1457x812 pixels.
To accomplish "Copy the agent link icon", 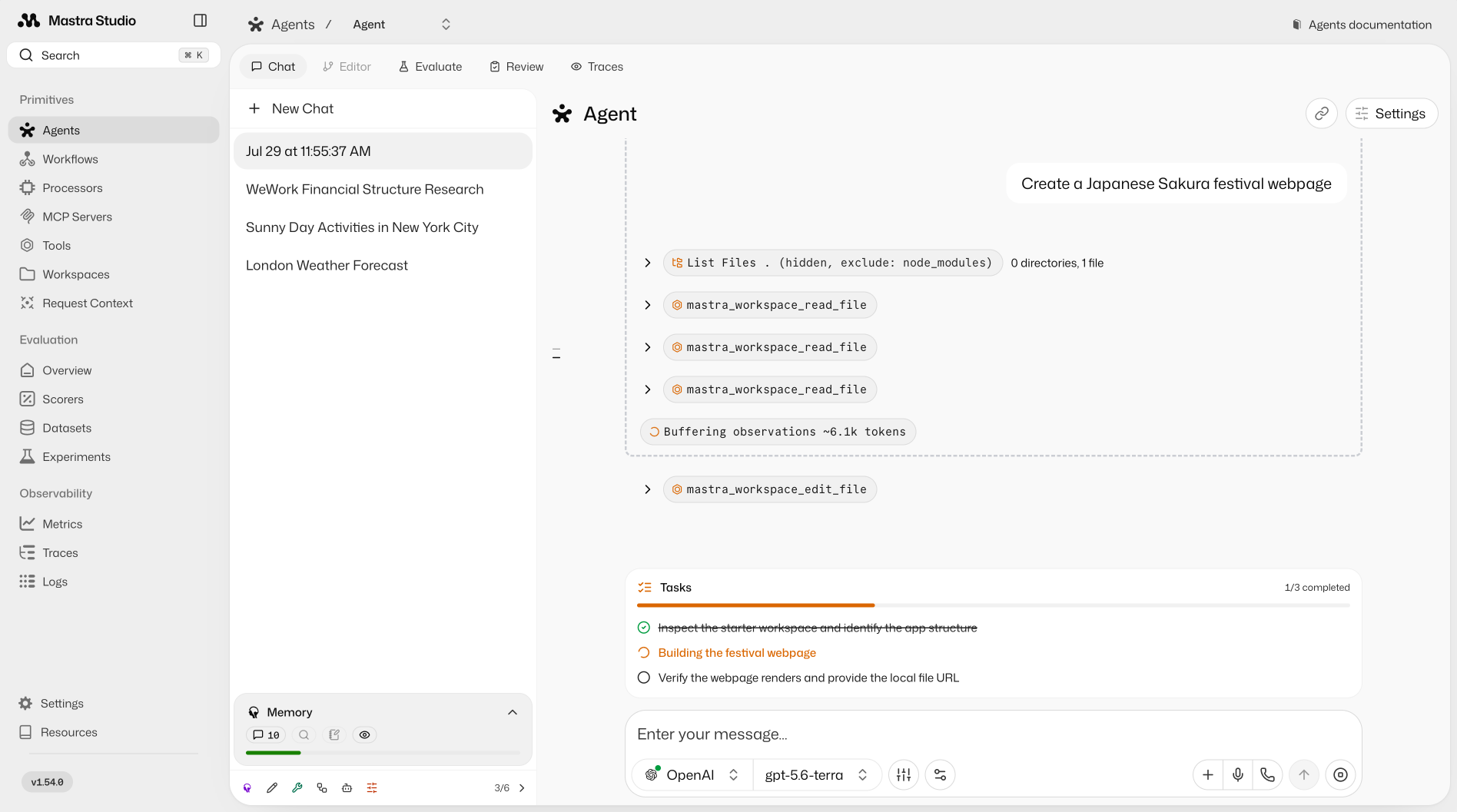I will tap(1321, 114).
